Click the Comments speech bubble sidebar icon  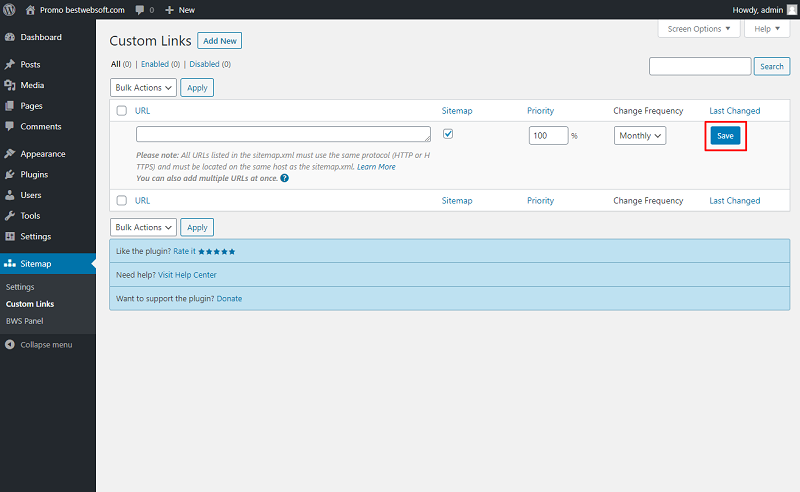[x=10, y=126]
